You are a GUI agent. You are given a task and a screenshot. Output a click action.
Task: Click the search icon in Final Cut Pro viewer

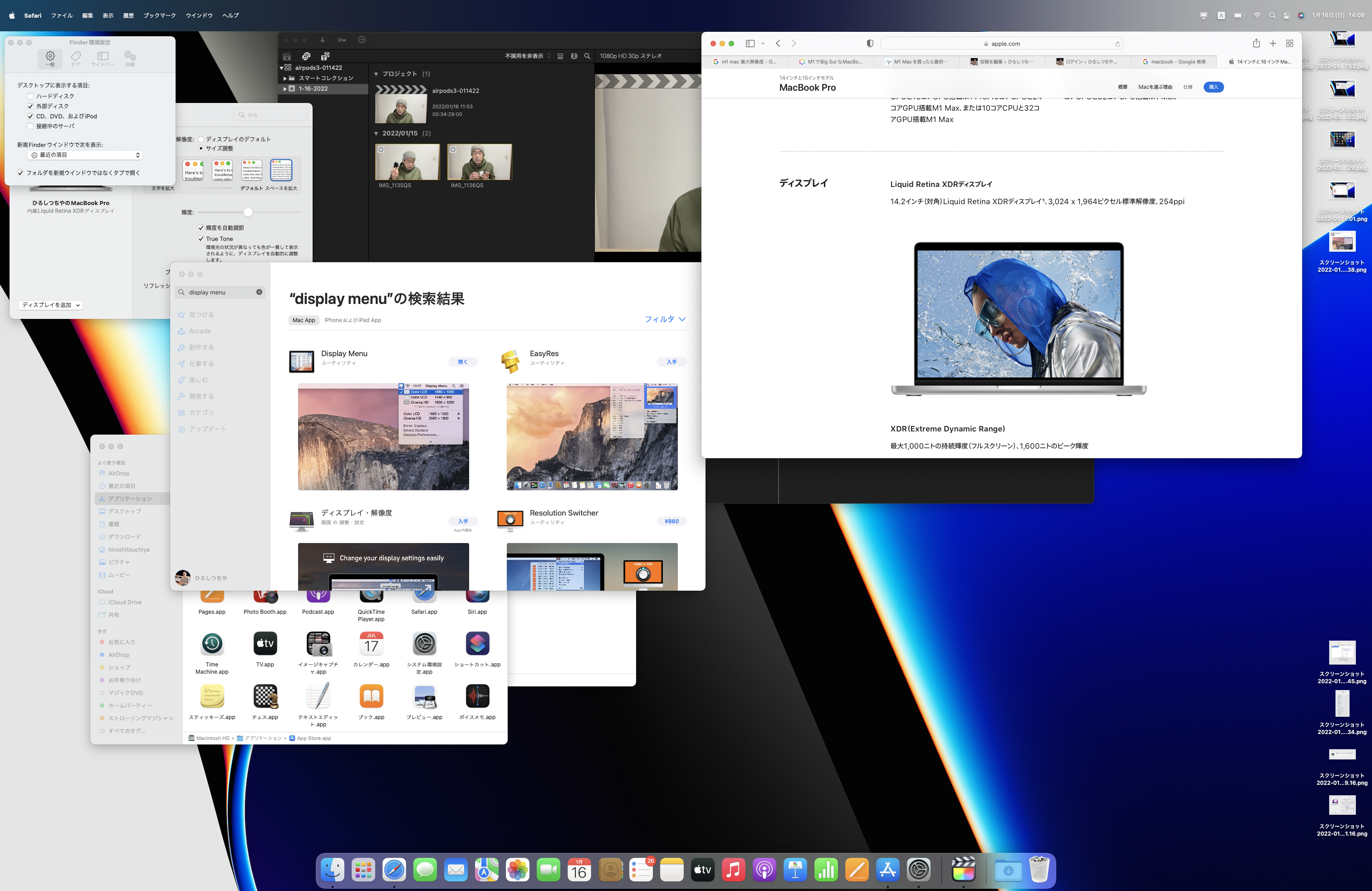[x=587, y=56]
